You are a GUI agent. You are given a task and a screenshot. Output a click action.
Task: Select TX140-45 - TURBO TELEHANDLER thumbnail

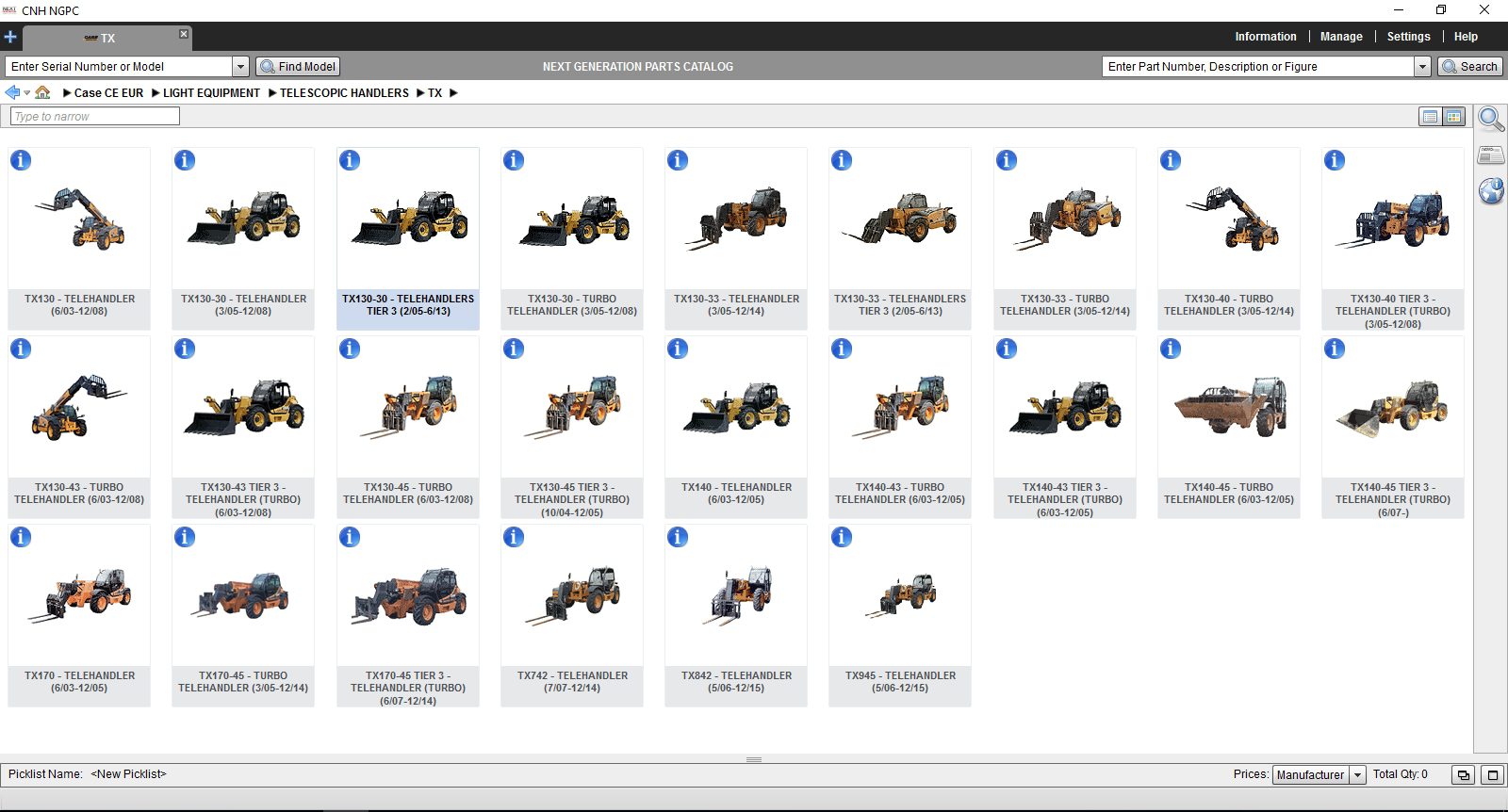pos(1229,408)
